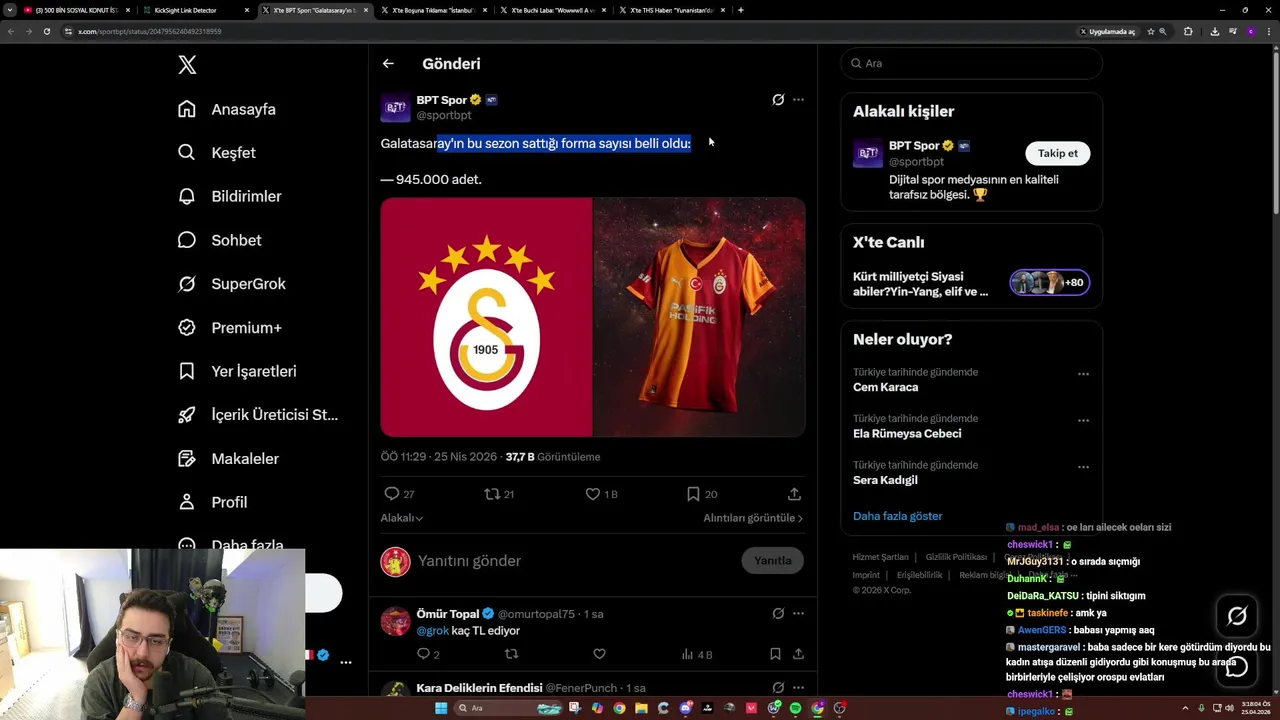Screen dimensions: 1280x720
Task: Click the Ara search field on X
Action: tap(972, 63)
